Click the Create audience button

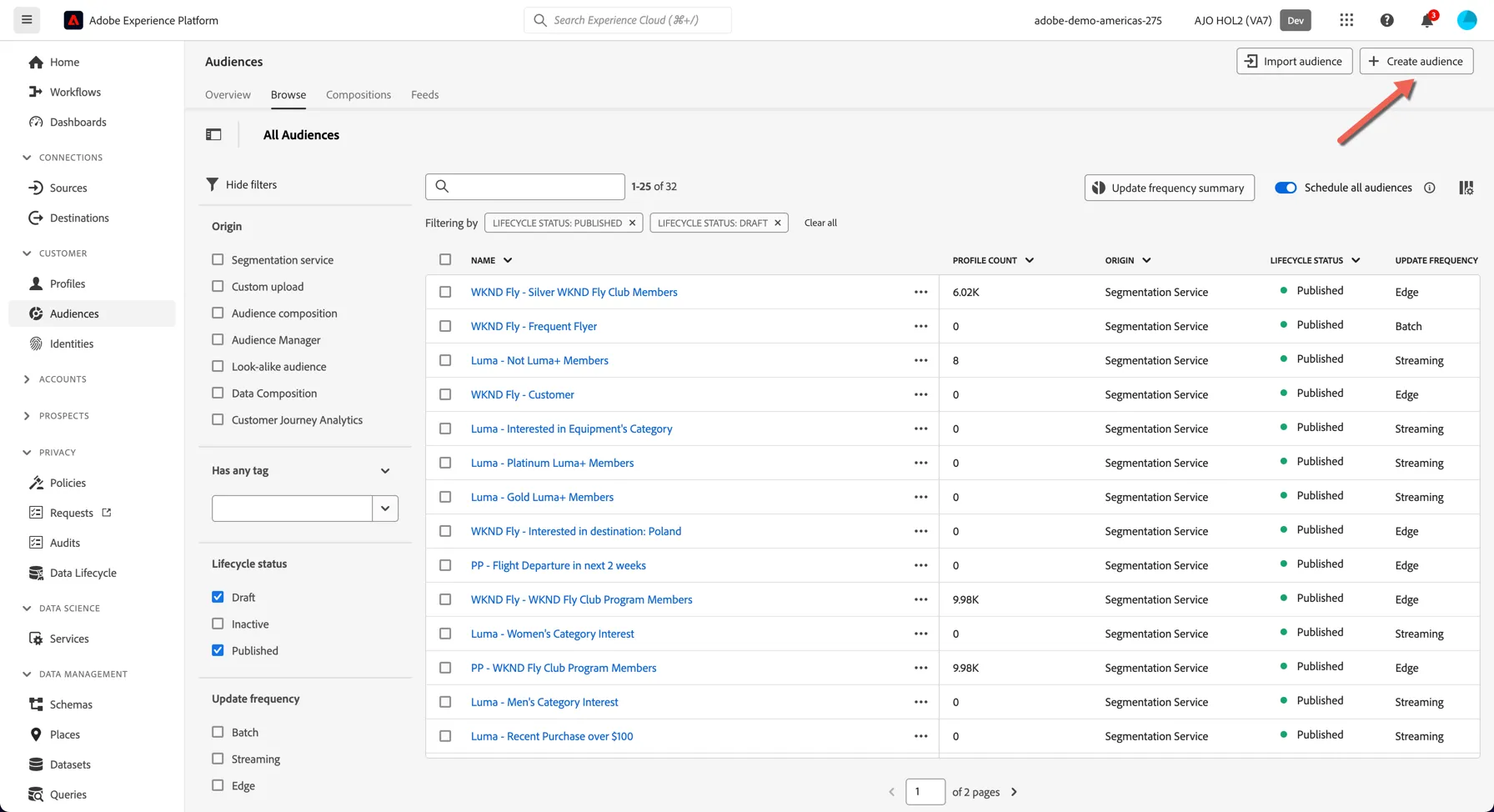coord(1416,61)
